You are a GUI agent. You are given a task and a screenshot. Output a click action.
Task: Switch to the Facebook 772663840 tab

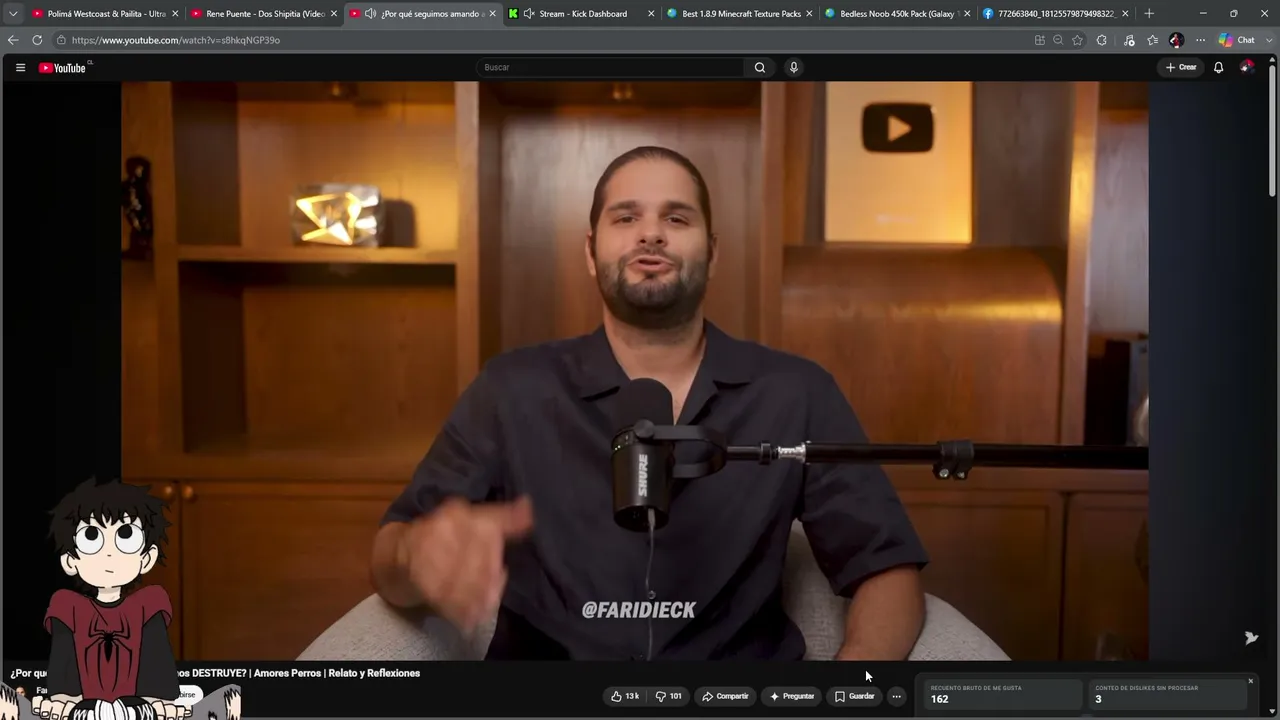tap(1056, 14)
